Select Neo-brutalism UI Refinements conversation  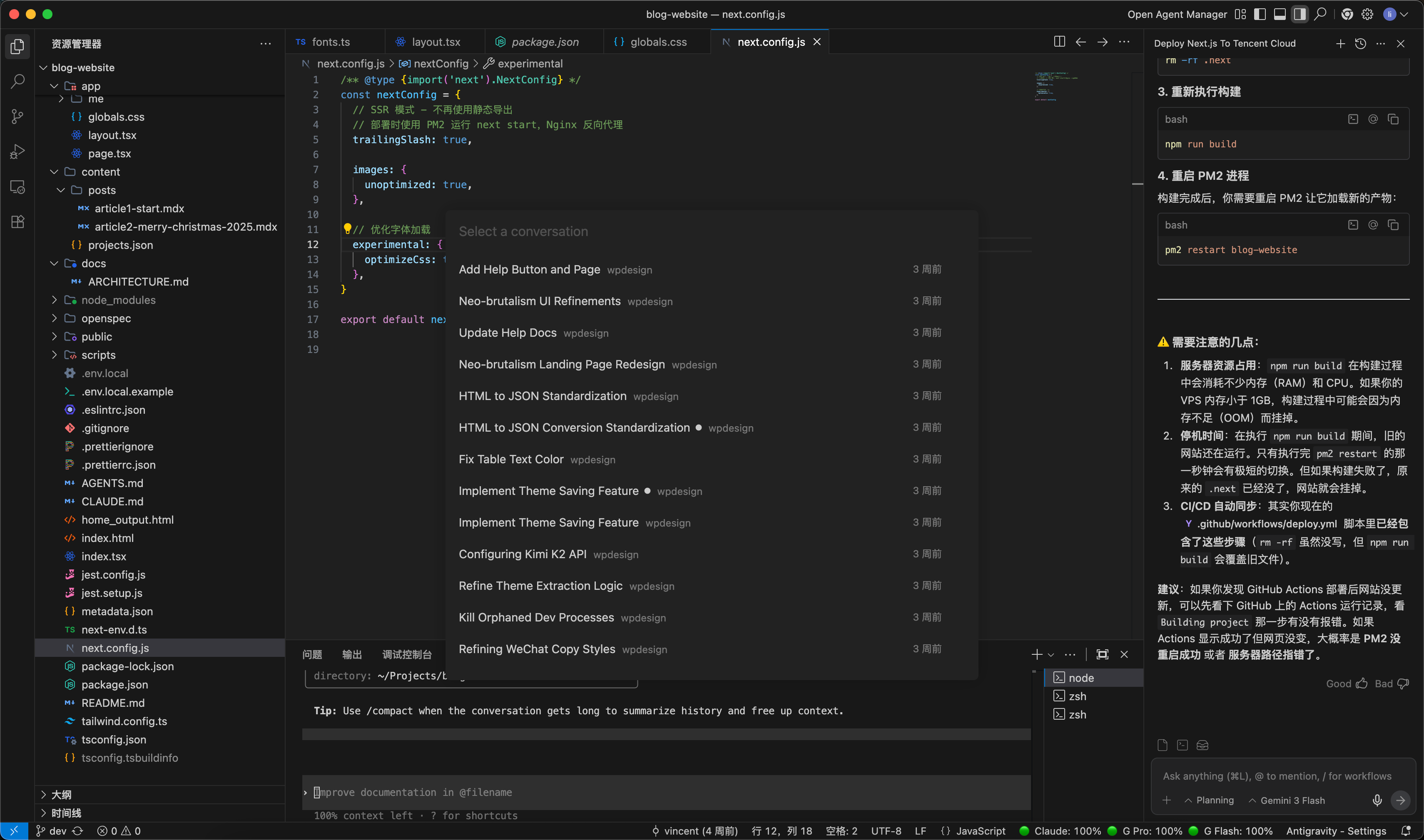point(712,301)
